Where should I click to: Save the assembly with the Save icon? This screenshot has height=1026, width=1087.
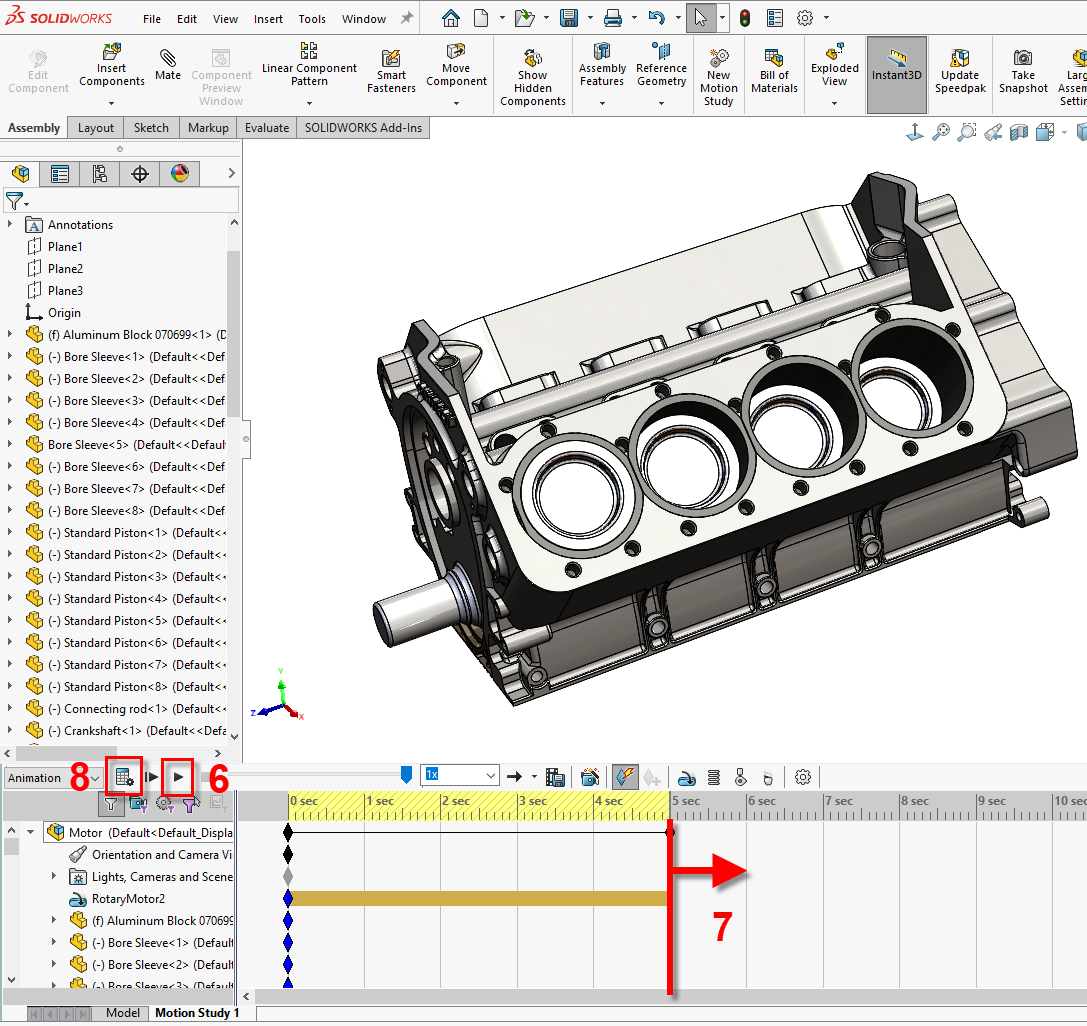click(x=569, y=18)
